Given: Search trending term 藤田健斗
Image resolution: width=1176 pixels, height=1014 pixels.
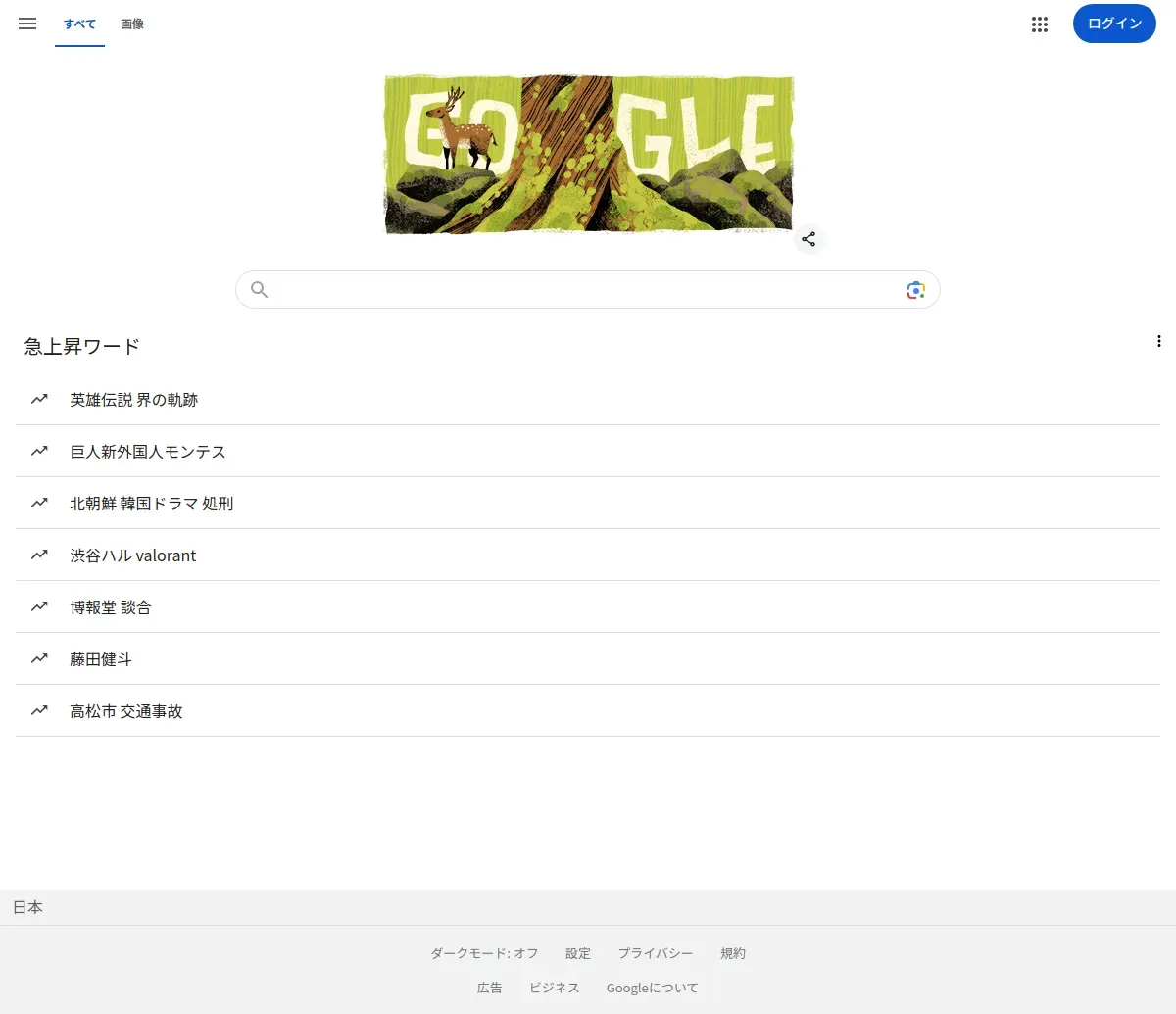Looking at the screenshot, I should 588,659.
